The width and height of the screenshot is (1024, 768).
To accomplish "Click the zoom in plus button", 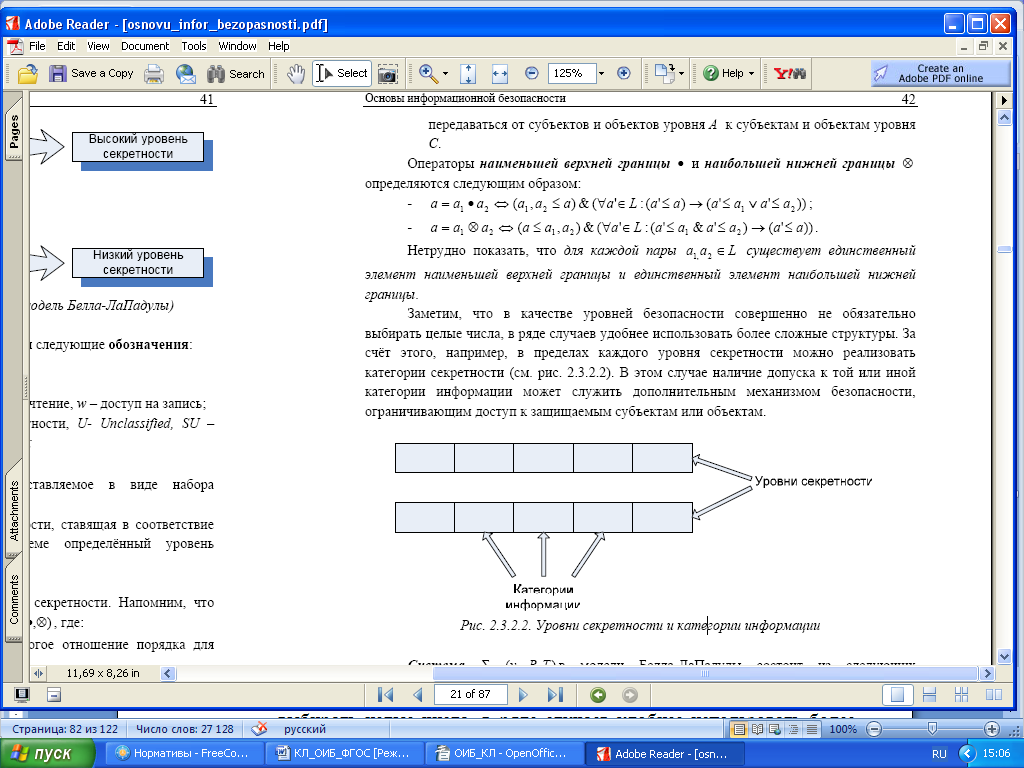I will pos(624,73).
